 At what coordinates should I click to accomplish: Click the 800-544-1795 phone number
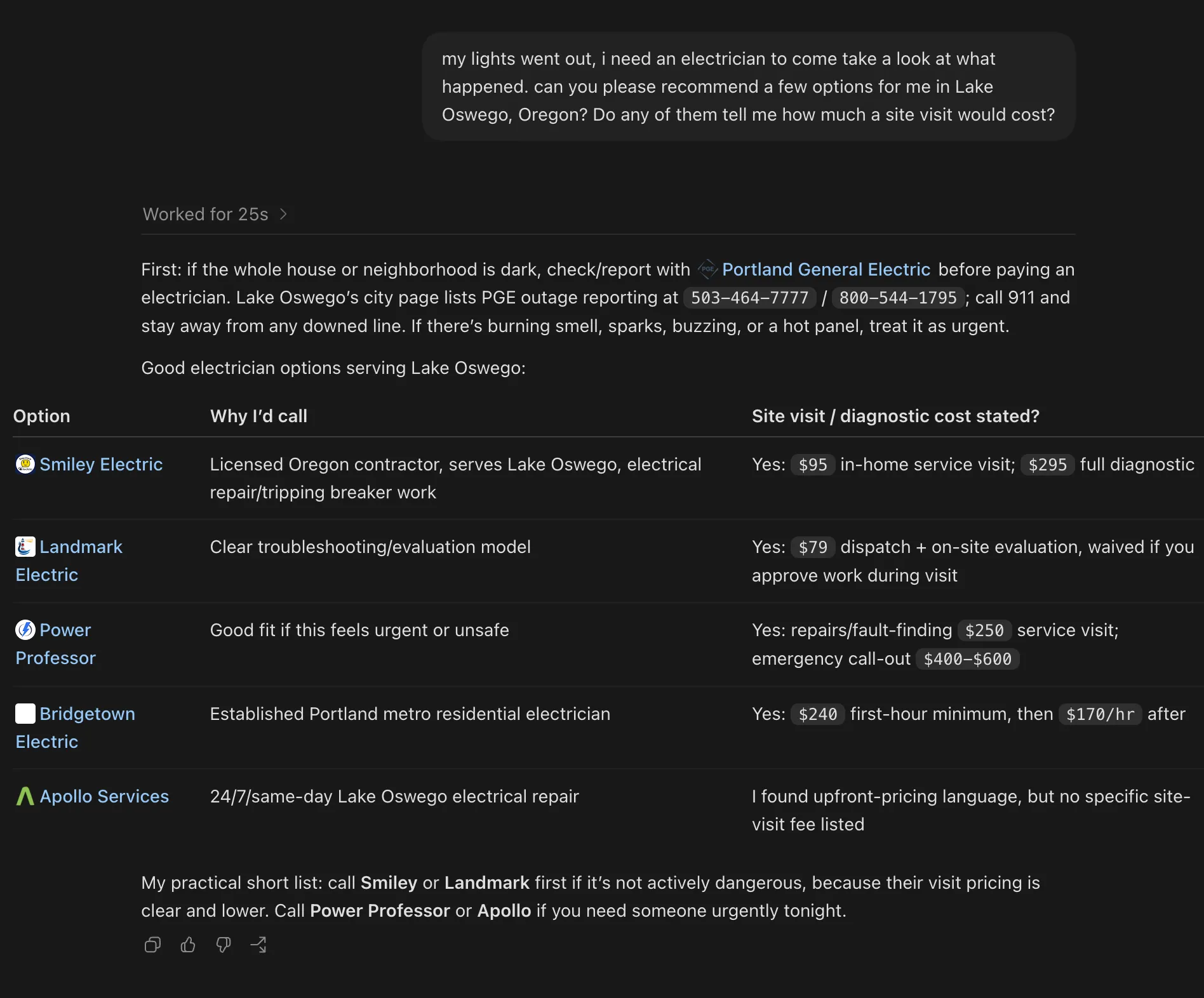[898, 298]
